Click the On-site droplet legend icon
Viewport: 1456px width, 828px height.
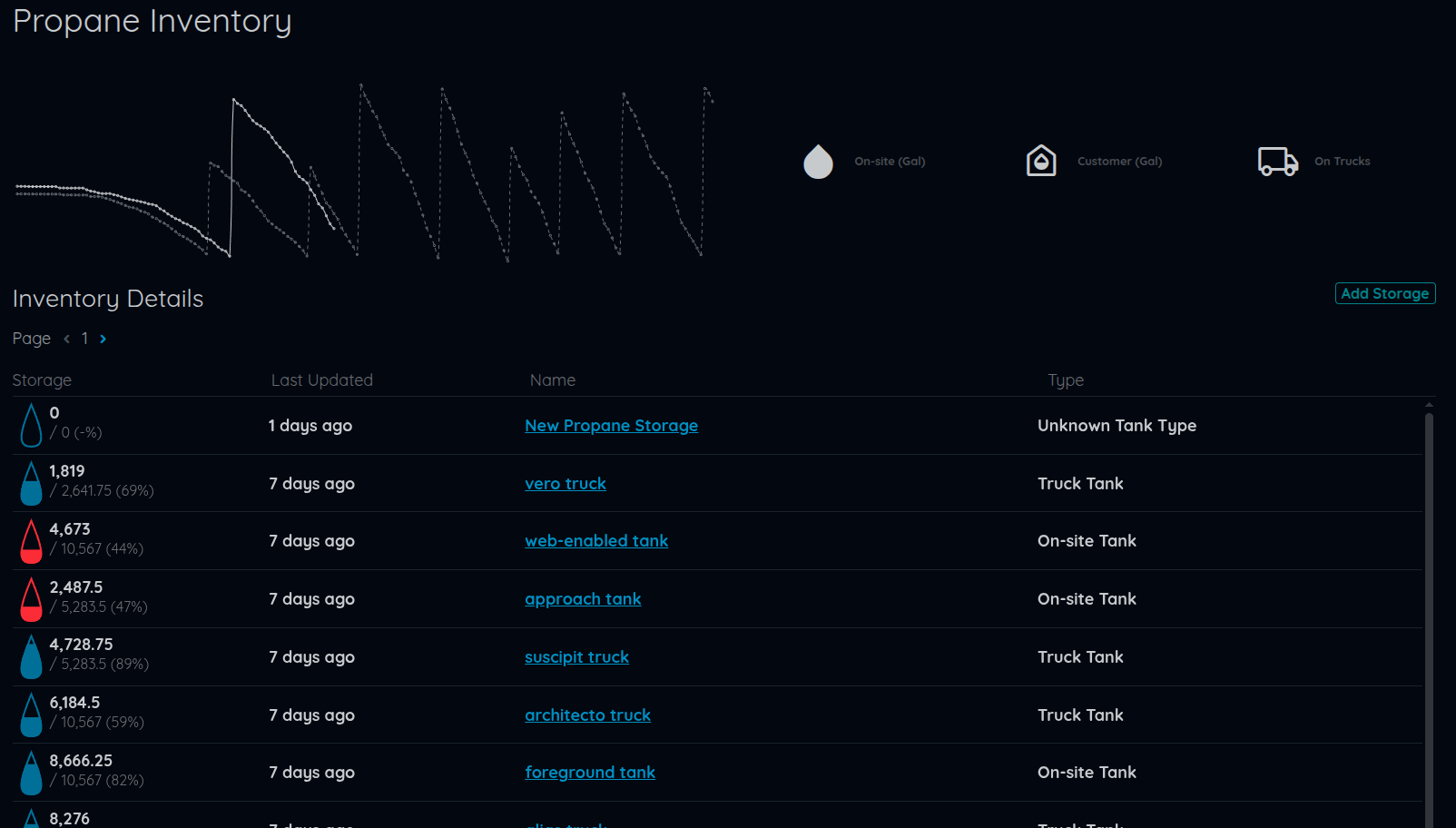(818, 162)
